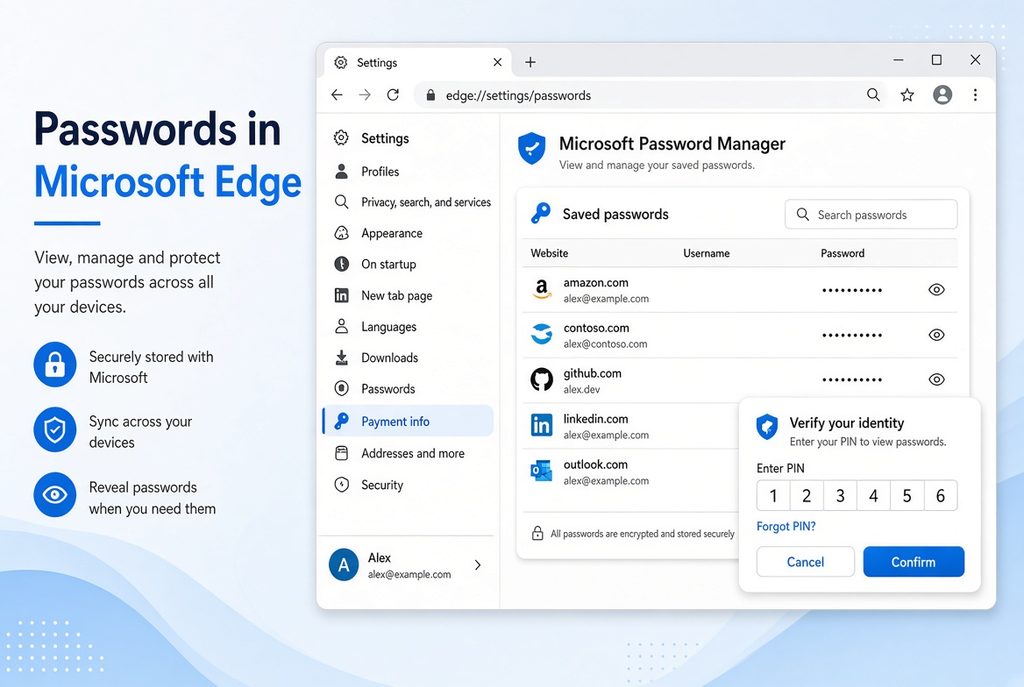This screenshot has width=1024, height=687.
Task: Click the first PIN digit box
Action: coord(773,496)
